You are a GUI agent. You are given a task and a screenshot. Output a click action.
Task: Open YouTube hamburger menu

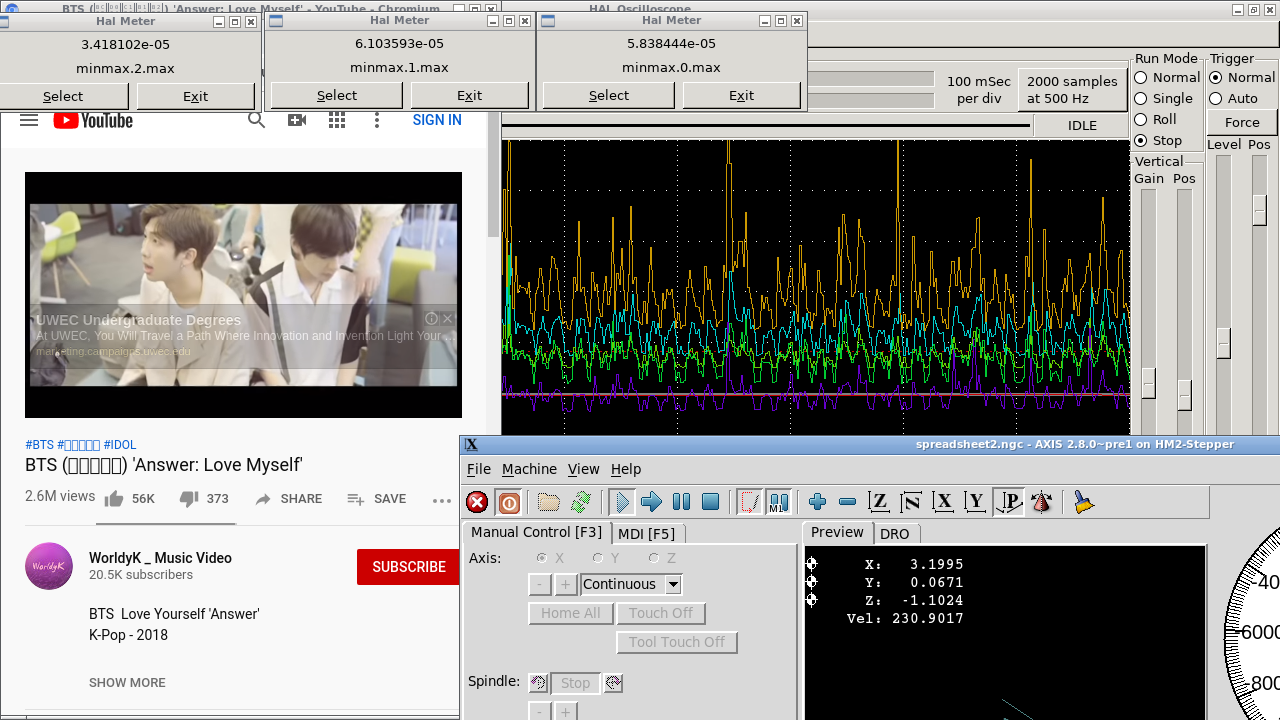pyautogui.click(x=29, y=120)
